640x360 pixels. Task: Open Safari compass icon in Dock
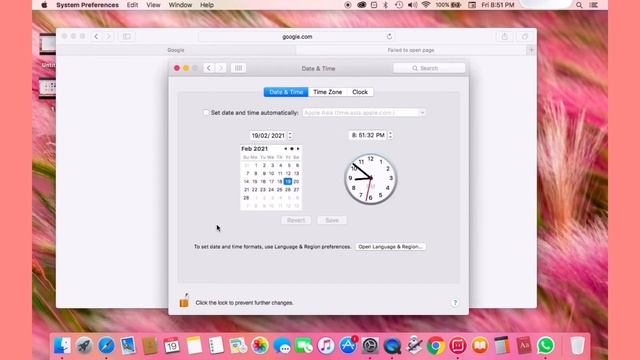click(x=106, y=346)
